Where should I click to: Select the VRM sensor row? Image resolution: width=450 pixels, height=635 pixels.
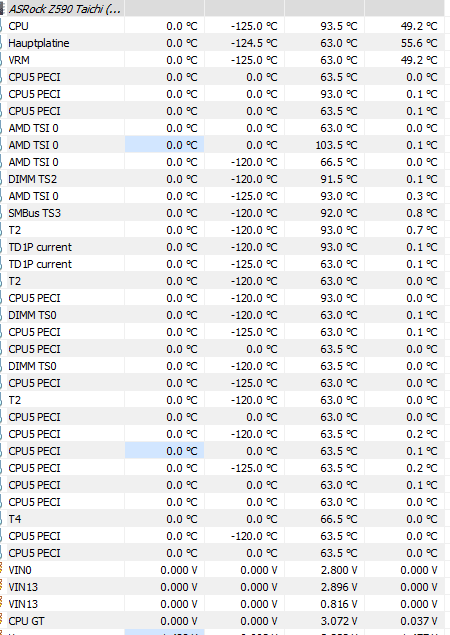[225, 60]
